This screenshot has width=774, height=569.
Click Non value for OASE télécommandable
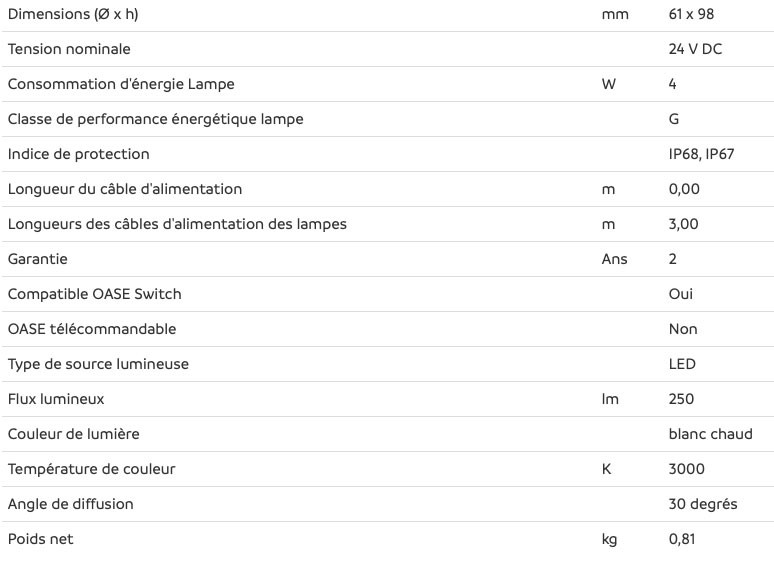tap(683, 329)
